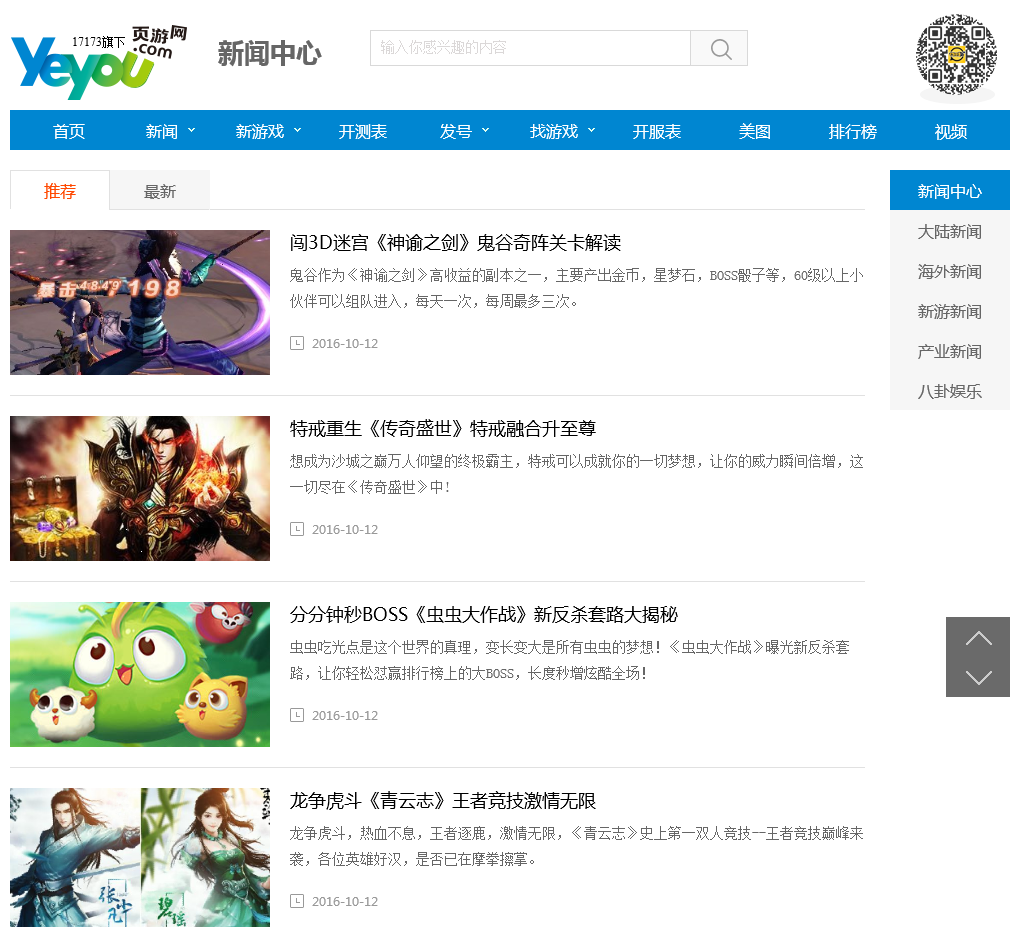Open 美图 in the navigation bar
The height and width of the screenshot is (927, 1020).
coord(755,131)
